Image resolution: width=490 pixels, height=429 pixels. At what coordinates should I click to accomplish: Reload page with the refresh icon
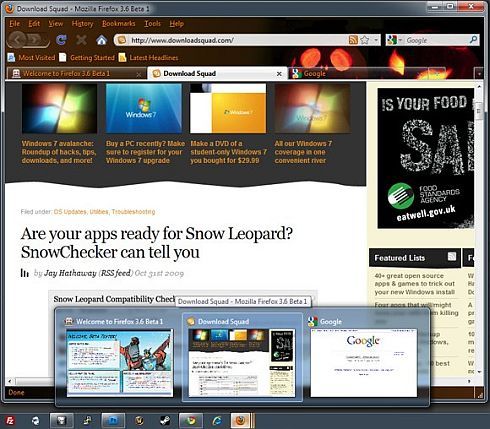61,40
